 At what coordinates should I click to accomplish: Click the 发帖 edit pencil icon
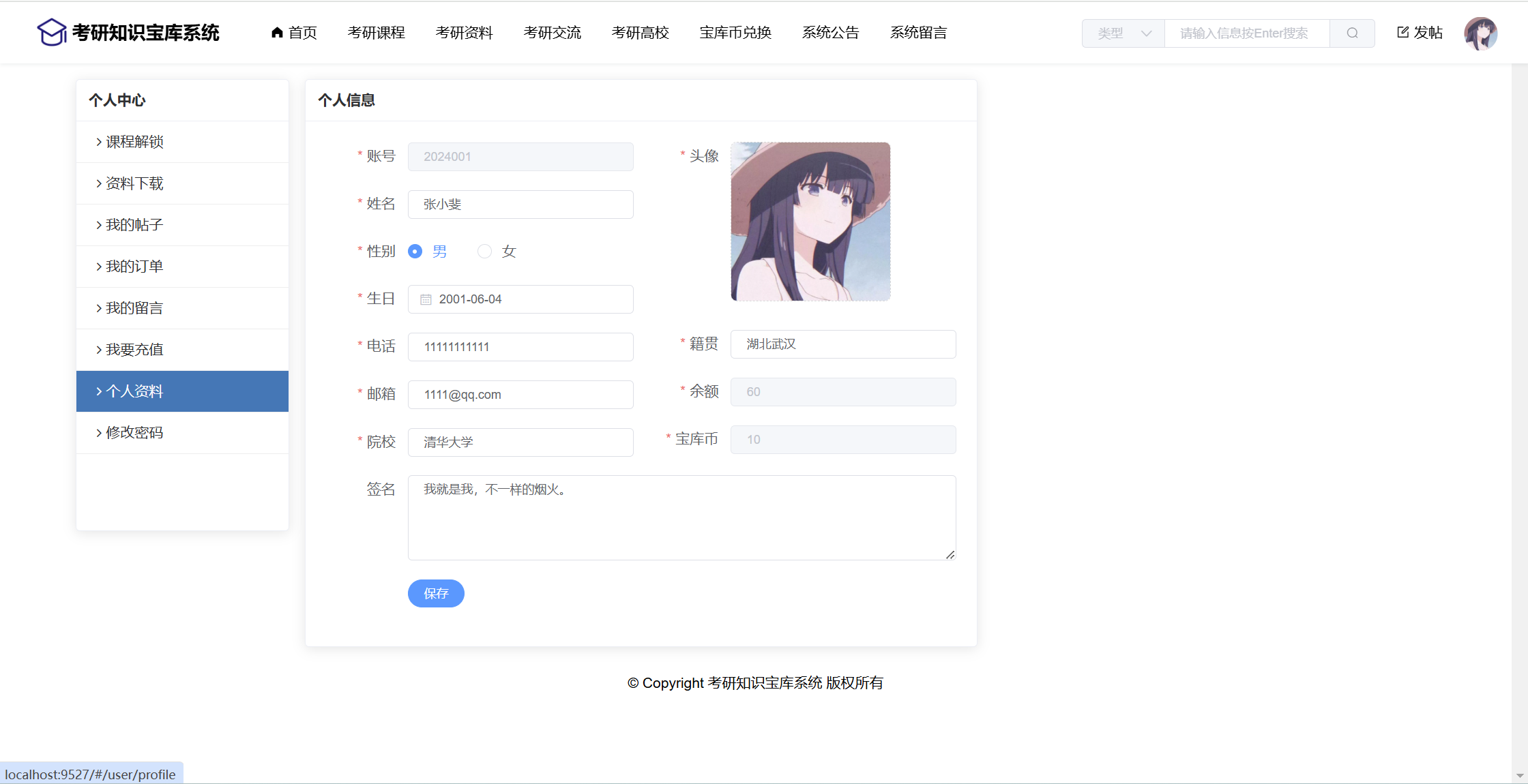(1402, 32)
